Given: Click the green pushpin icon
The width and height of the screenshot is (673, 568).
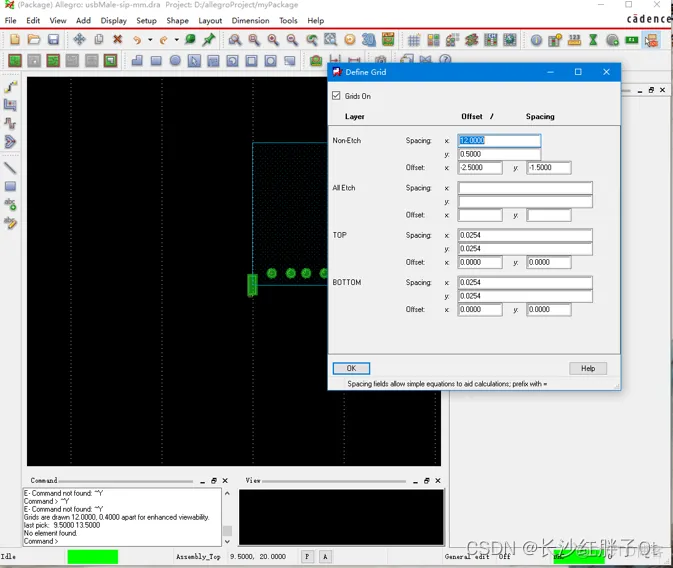Looking at the screenshot, I should 209,39.
